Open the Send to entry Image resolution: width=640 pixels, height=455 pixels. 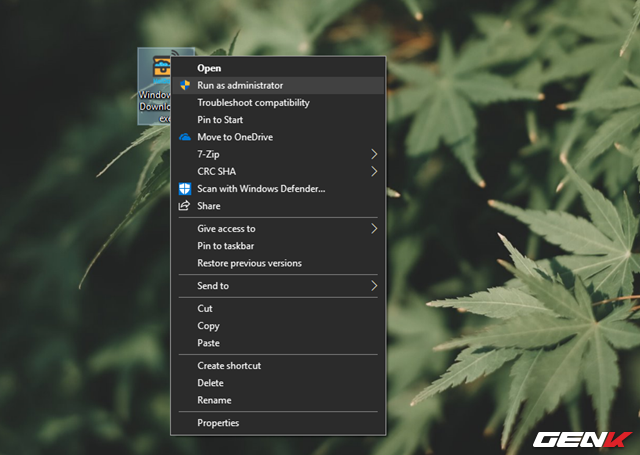[278, 286]
